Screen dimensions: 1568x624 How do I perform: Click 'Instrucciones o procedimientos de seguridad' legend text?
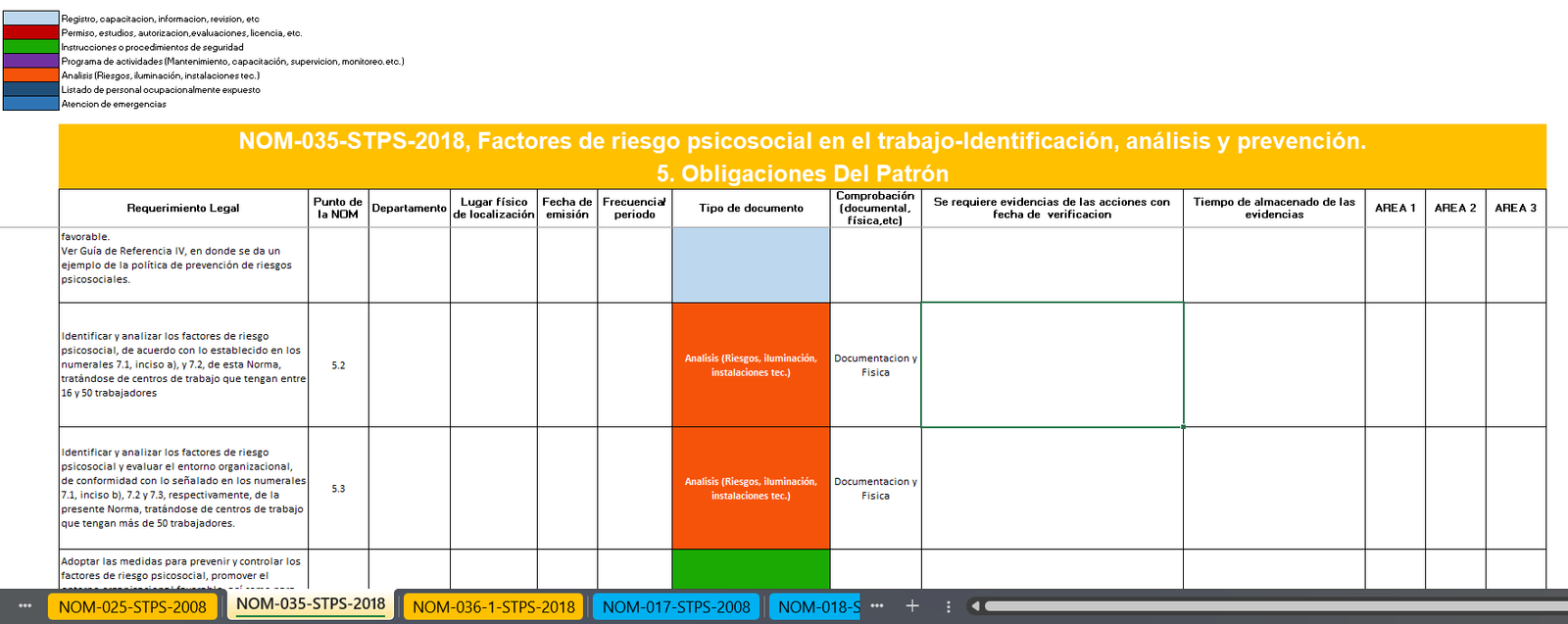(153, 47)
